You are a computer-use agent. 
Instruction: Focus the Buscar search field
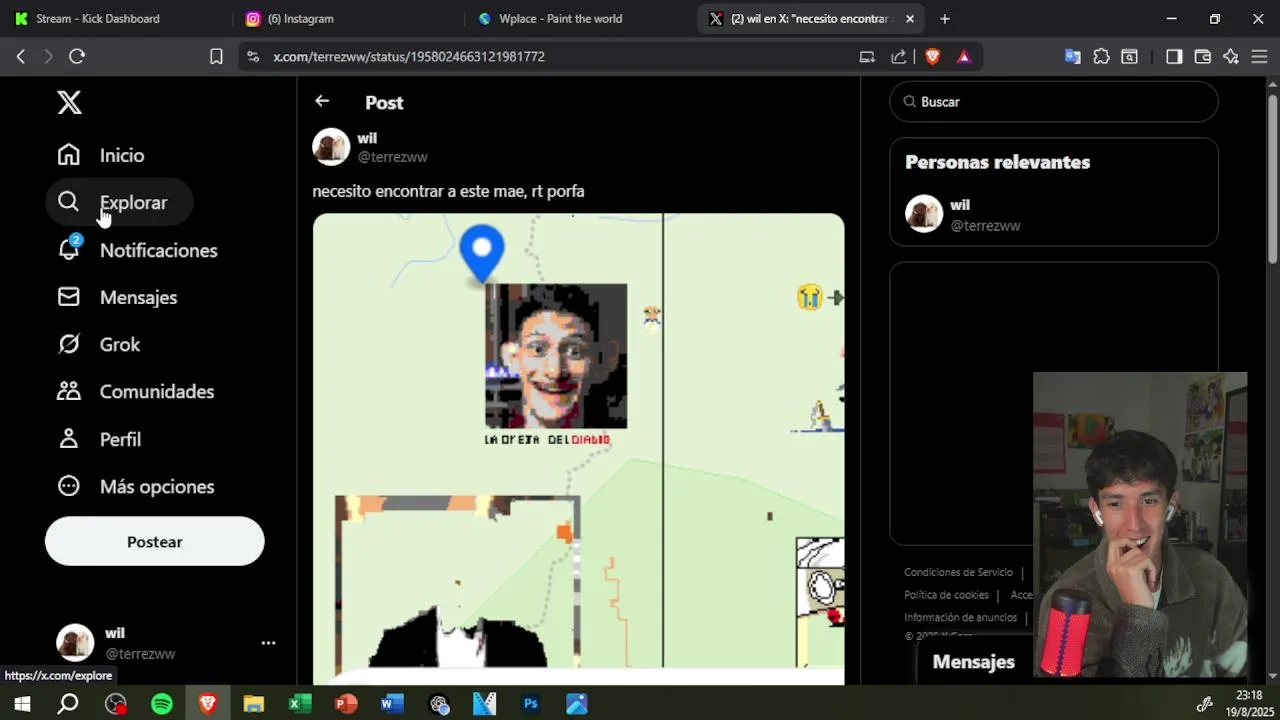1054,102
